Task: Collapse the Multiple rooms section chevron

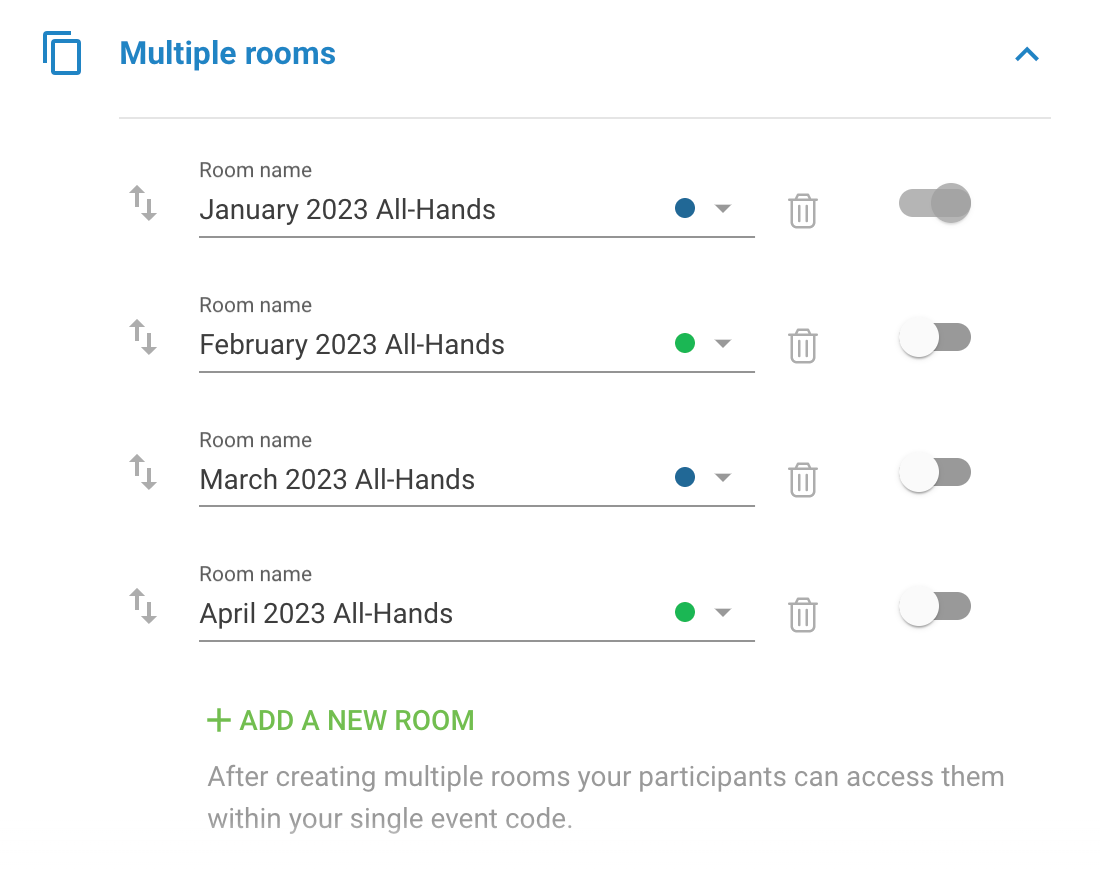Action: pyautogui.click(x=1027, y=54)
